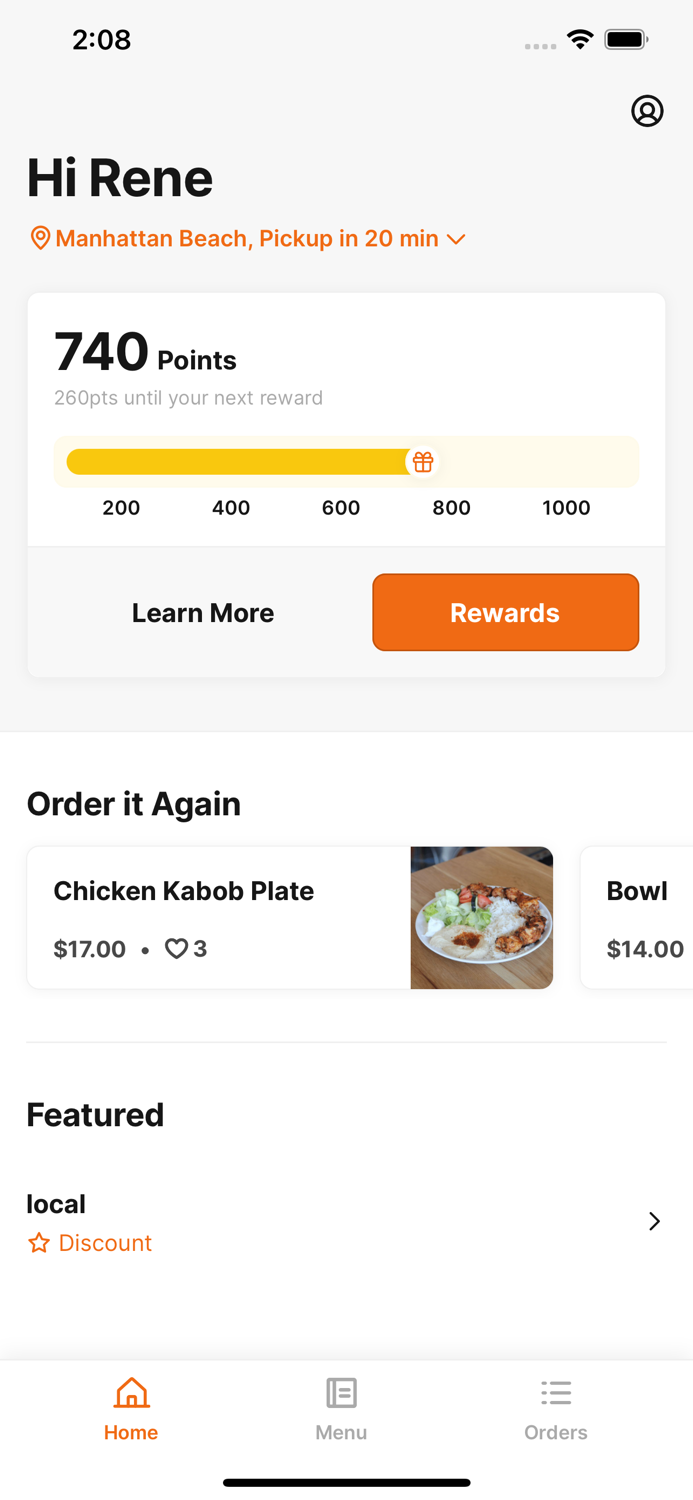The image size is (693, 1500).
Task: Tap the Wi-Fi indicator in the status bar
Action: [x=581, y=39]
